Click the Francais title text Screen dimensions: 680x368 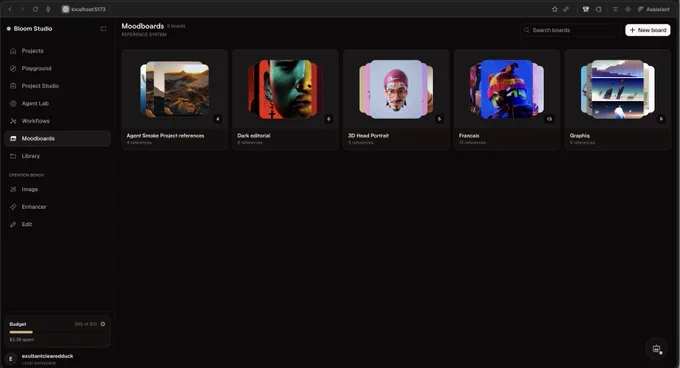click(469, 136)
